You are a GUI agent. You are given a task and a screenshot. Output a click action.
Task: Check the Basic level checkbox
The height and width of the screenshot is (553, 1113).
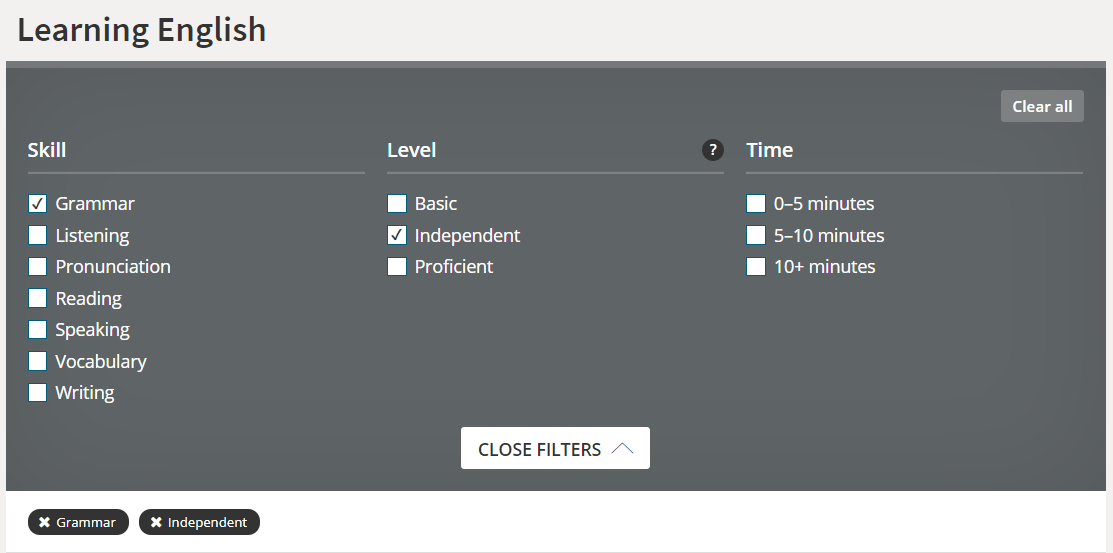(x=397, y=204)
